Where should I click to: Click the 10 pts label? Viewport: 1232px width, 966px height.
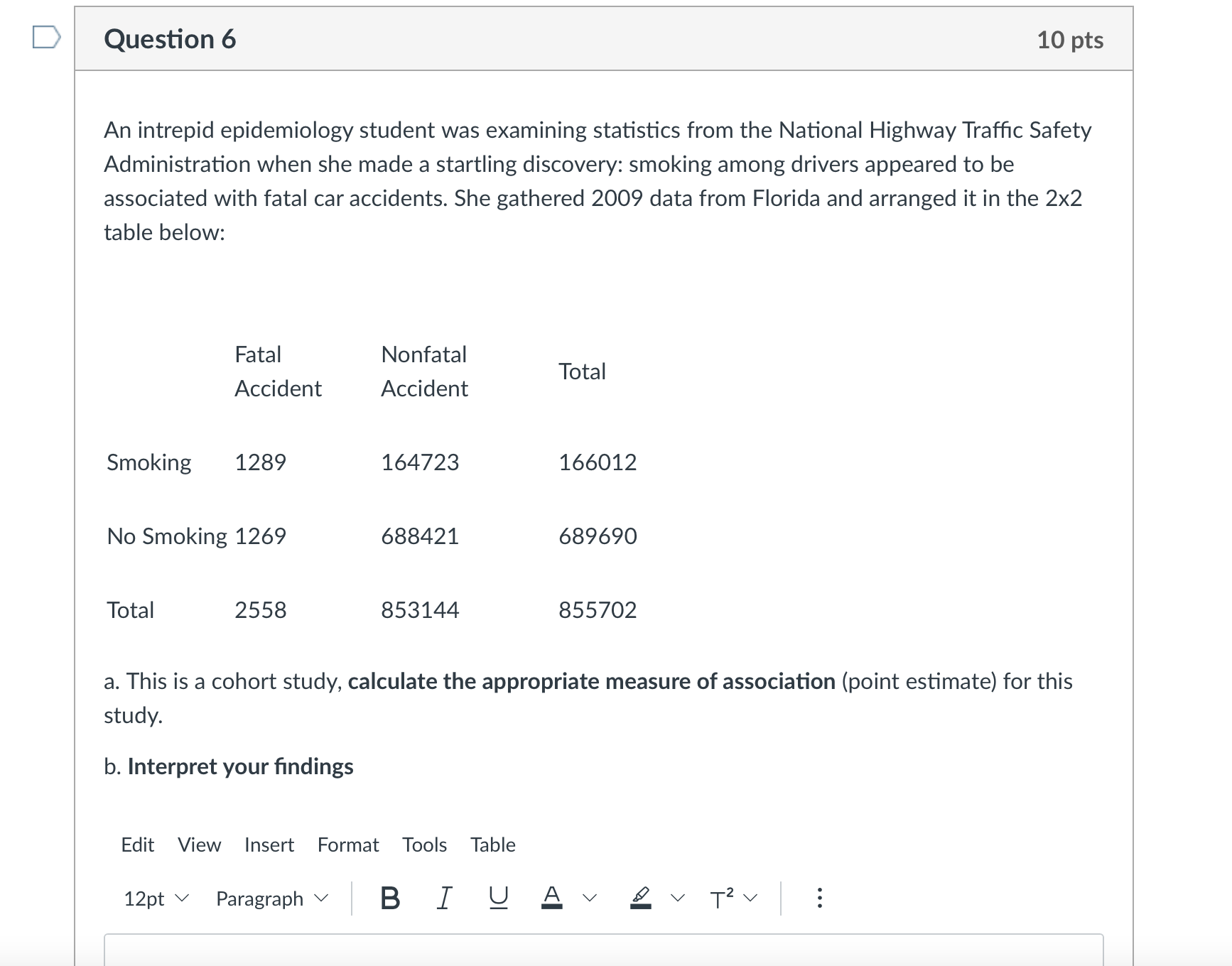(x=1070, y=40)
